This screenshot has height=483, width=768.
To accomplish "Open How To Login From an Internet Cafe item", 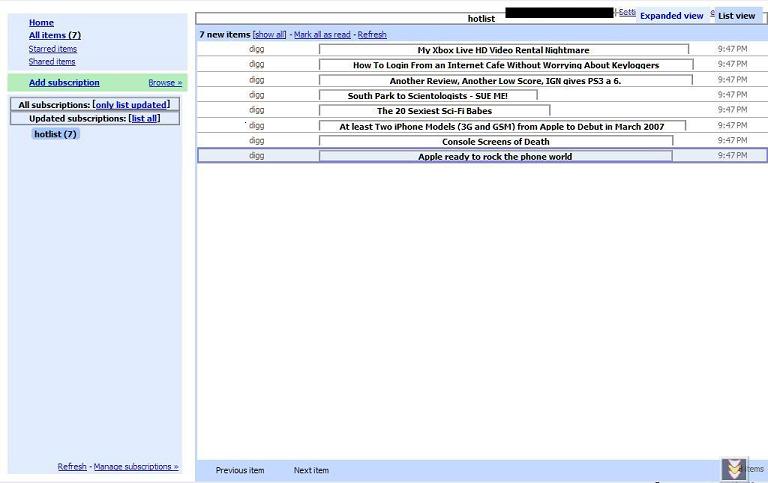I will click(x=506, y=65).
